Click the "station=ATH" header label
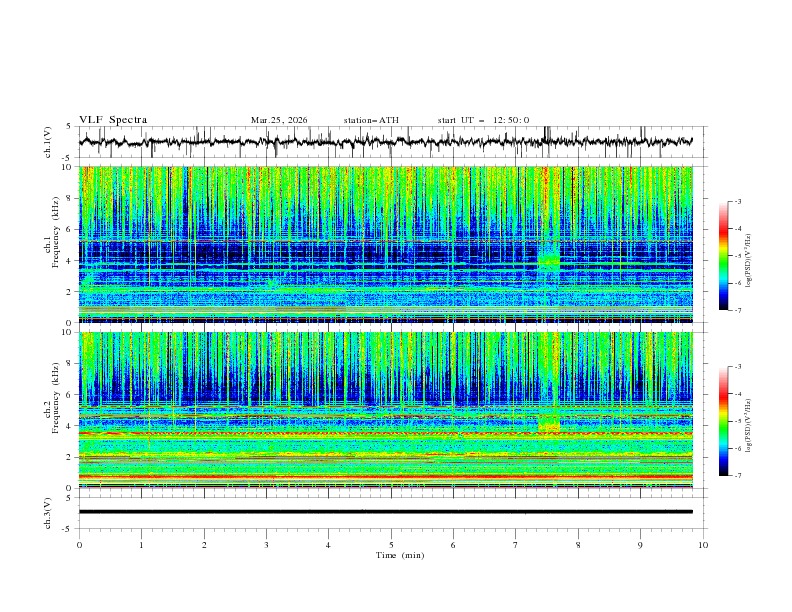 371,120
